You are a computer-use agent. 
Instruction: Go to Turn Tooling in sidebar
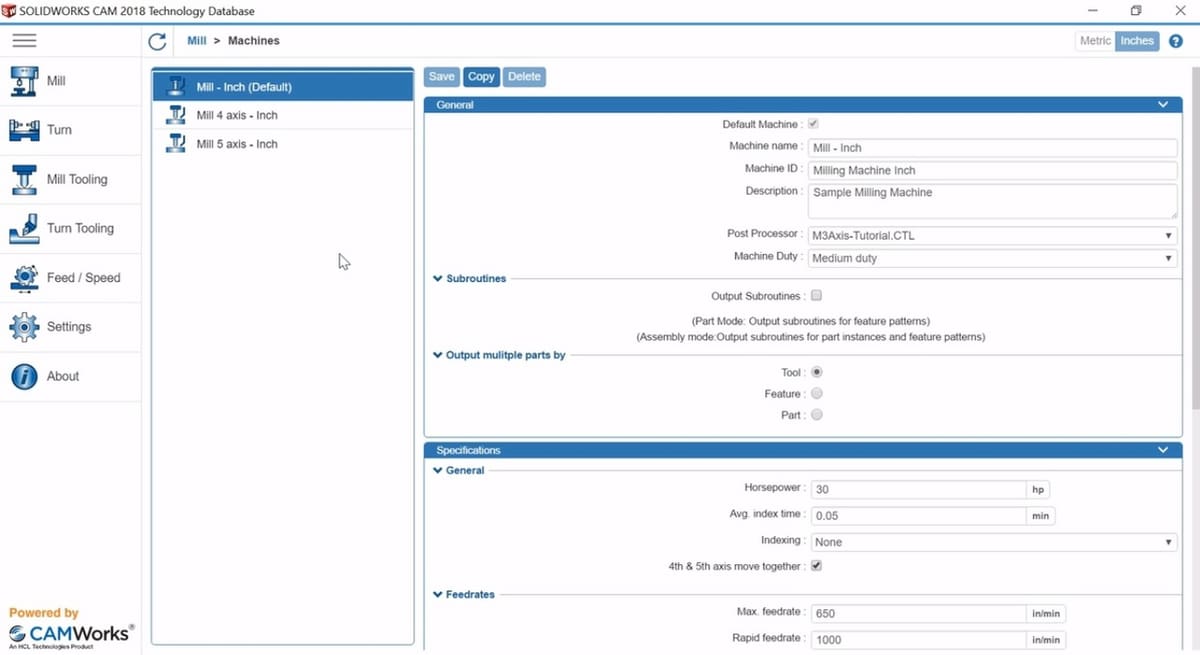(x=70, y=228)
